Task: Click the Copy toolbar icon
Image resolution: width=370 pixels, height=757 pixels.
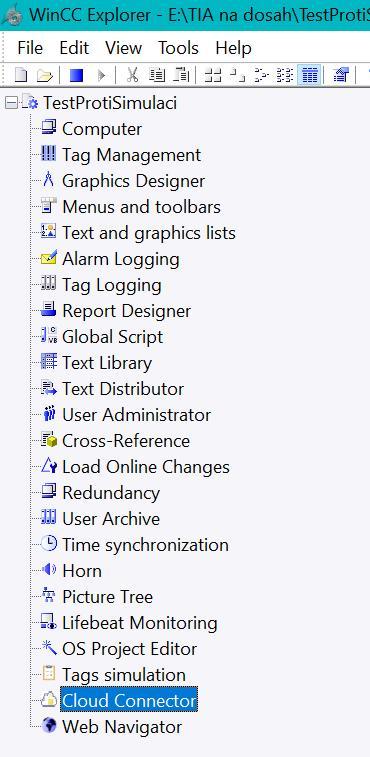Action: (157, 75)
